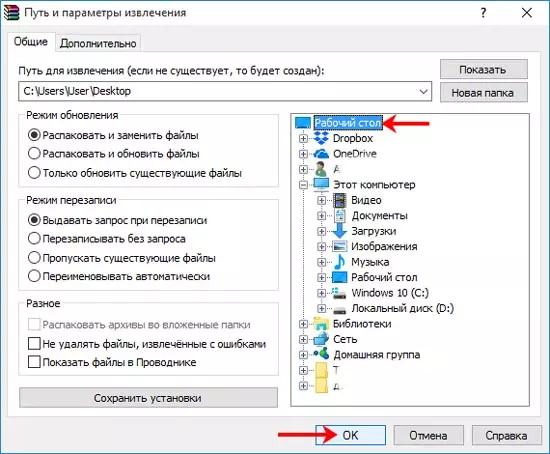Expand the Сеть tree node
This screenshot has width=550, height=454.
[303, 339]
